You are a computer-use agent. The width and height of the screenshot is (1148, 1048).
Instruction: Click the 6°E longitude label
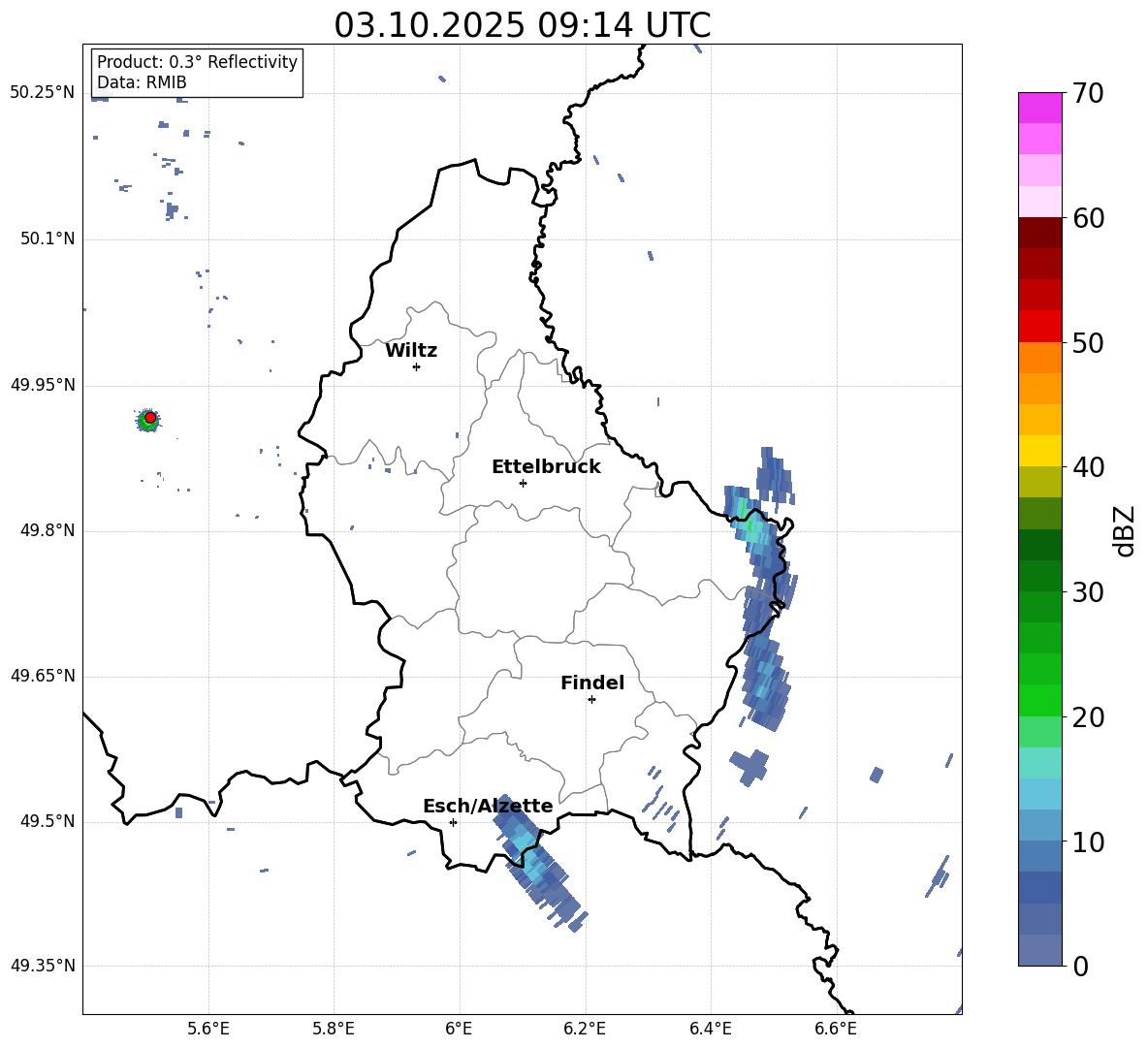459,1029
